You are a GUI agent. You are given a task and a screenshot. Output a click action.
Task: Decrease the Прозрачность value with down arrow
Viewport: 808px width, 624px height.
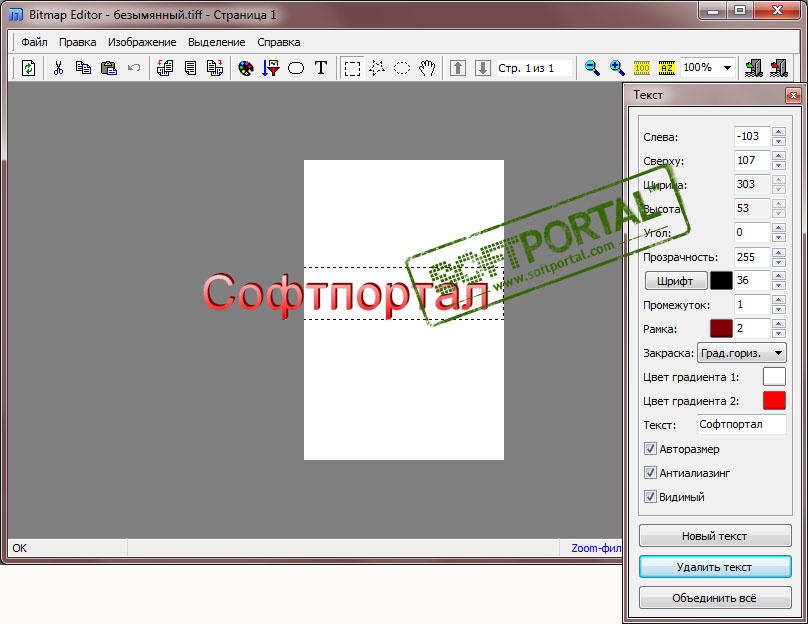point(779,261)
